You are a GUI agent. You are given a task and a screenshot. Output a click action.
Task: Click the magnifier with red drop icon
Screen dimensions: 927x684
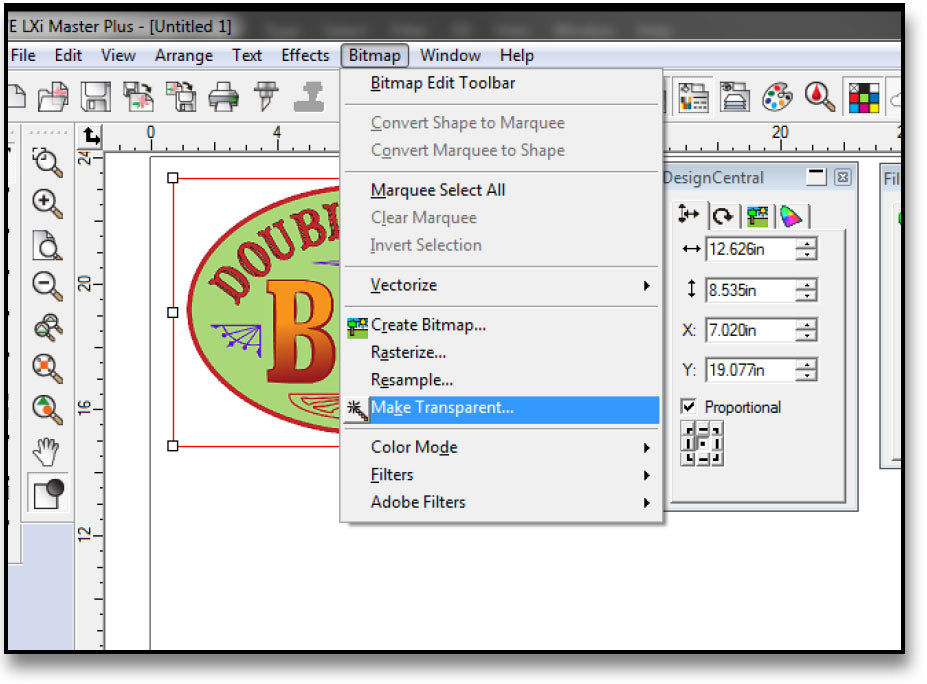pyautogui.click(x=819, y=96)
